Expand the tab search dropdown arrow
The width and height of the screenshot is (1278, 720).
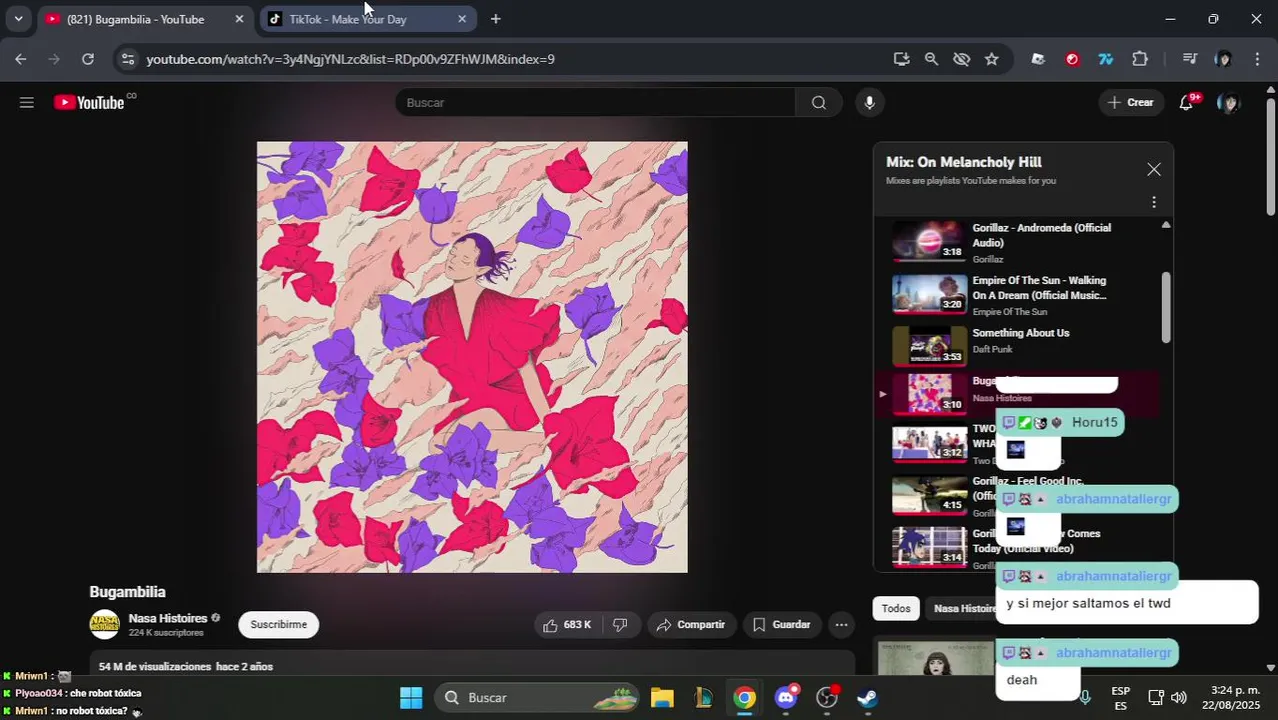click(18, 19)
